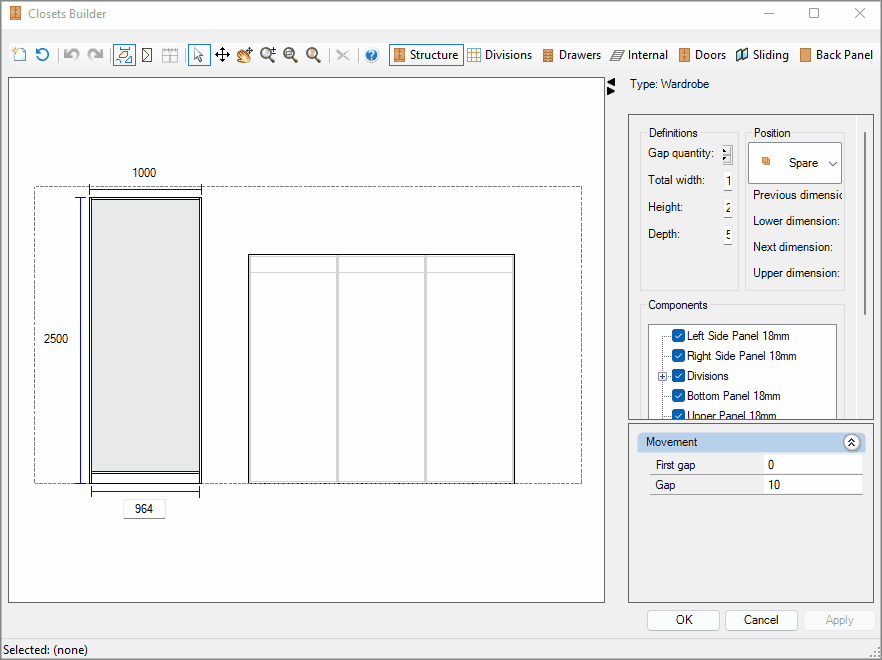Screen dimensions: 882x660
Task: Uncheck Left Side Panel 18mm checkbox
Action: (678, 336)
